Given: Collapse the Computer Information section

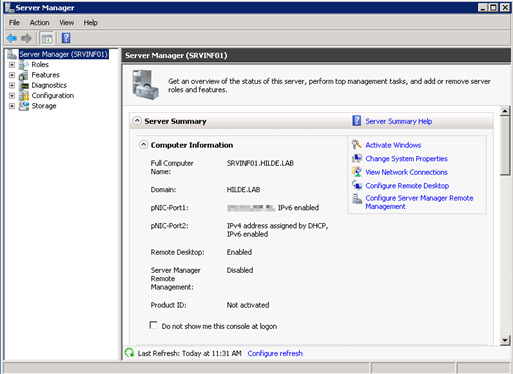Looking at the screenshot, I should (143, 145).
